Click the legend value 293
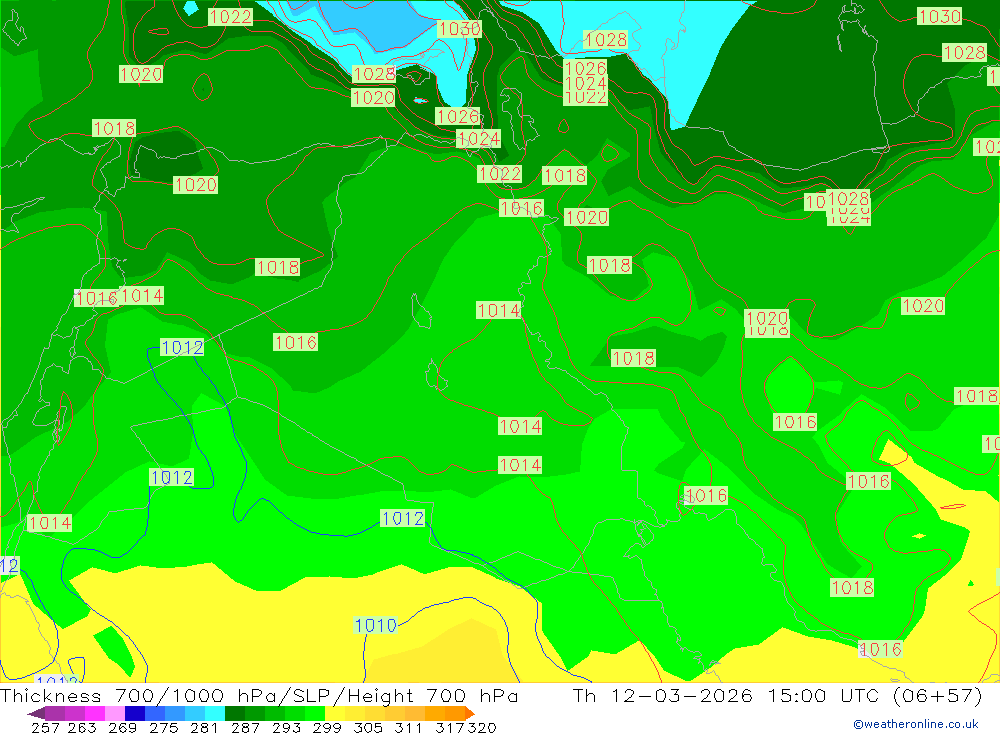Screen dimensions: 1000x733 pos(286,727)
